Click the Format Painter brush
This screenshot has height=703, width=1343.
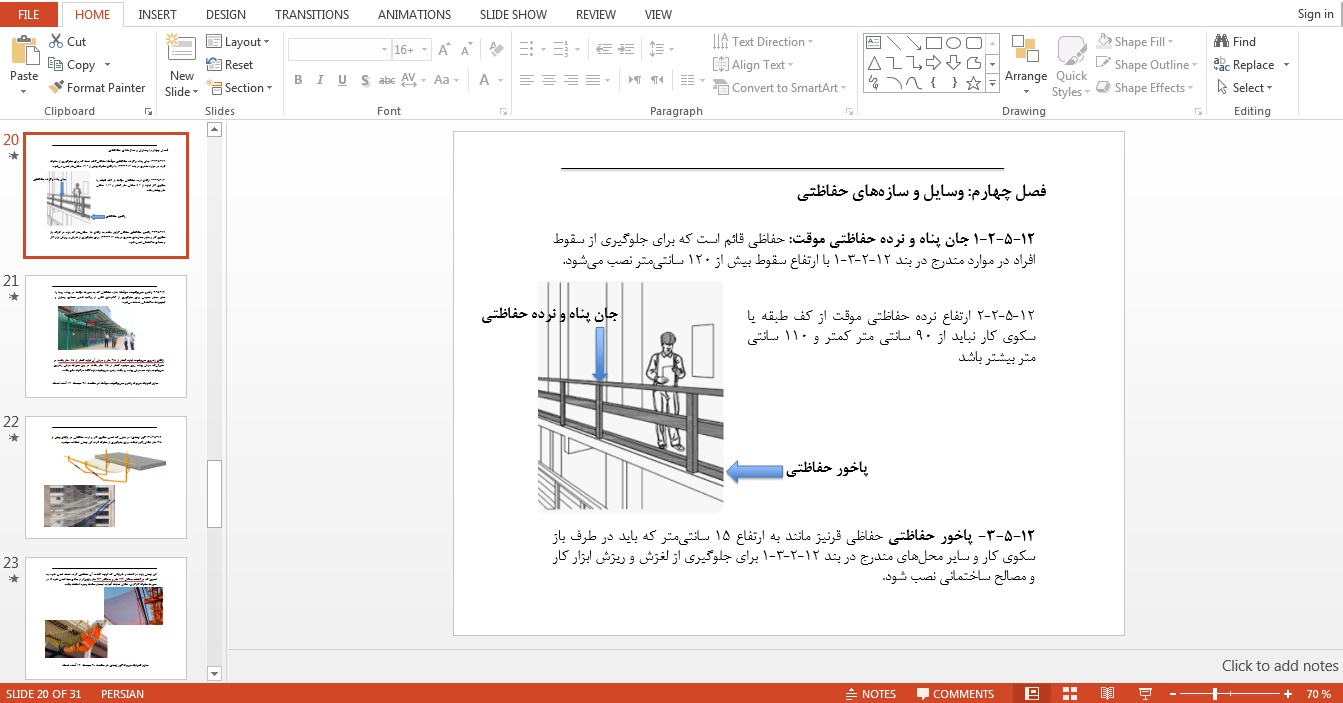(x=56, y=88)
